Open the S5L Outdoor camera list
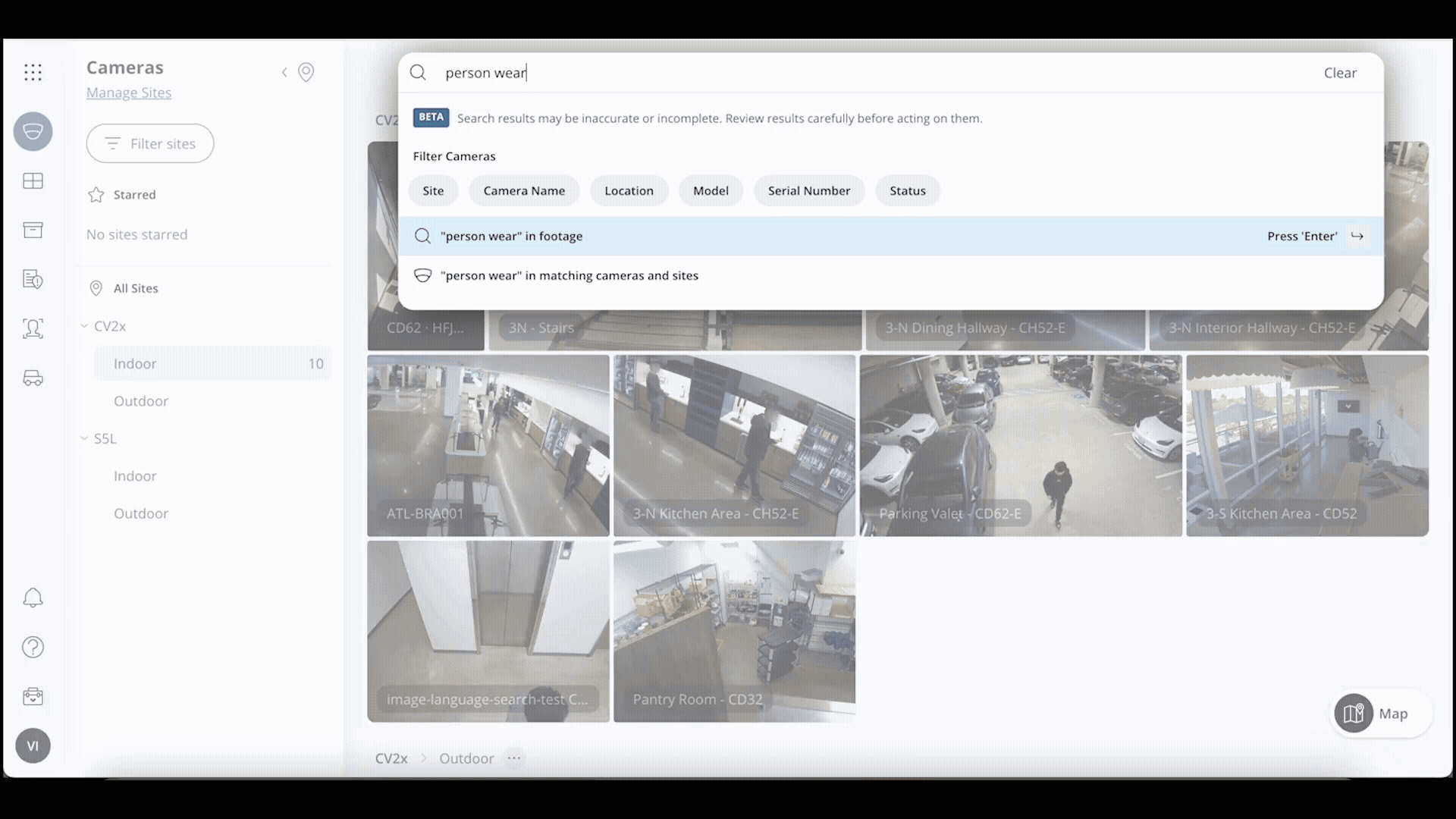The width and height of the screenshot is (1456, 819). pyautogui.click(x=141, y=513)
